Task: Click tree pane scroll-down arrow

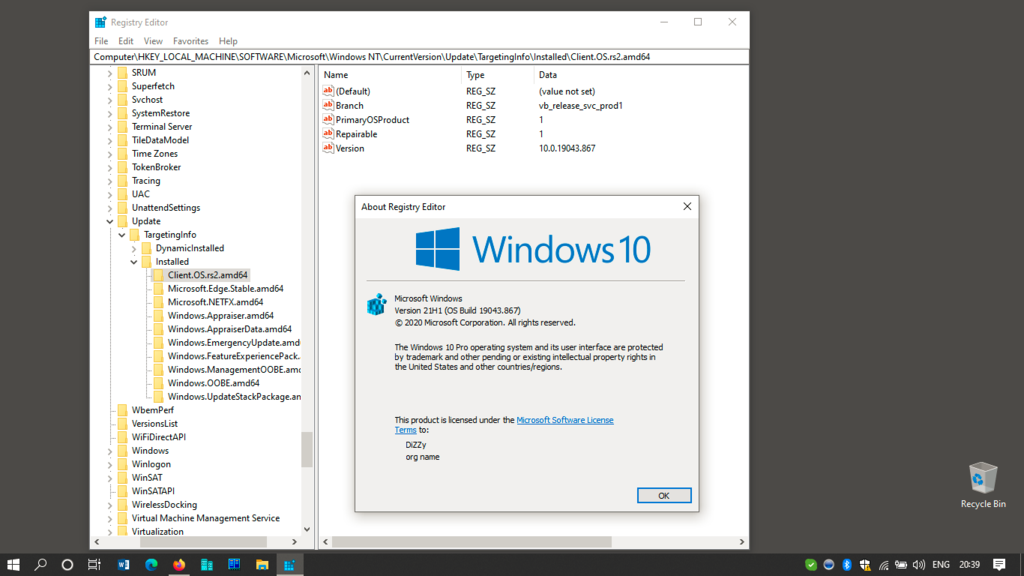Action: point(307,530)
